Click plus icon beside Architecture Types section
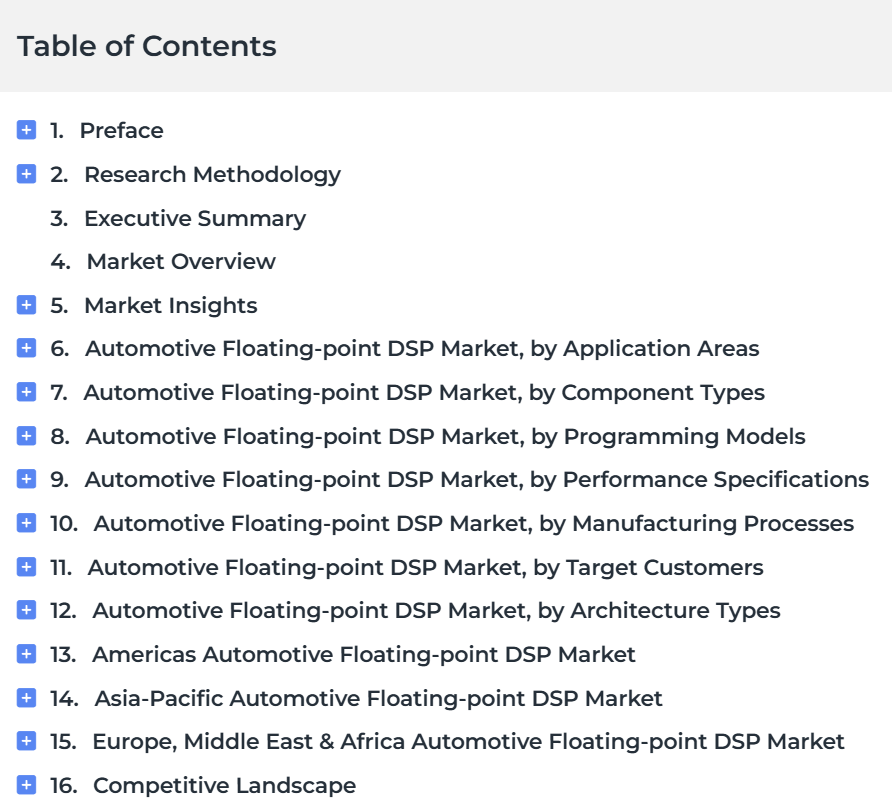 pyautogui.click(x=26, y=610)
